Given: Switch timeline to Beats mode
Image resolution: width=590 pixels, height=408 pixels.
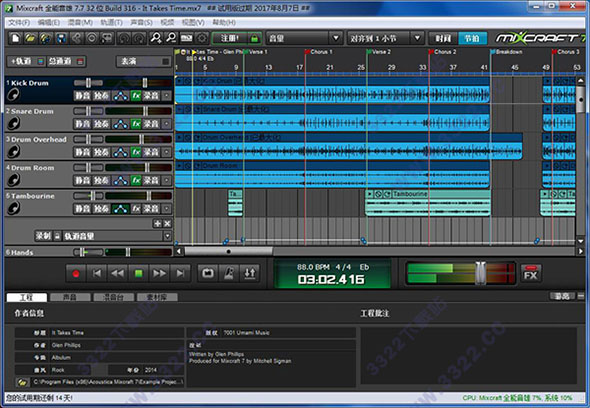Looking at the screenshot, I should [472, 38].
